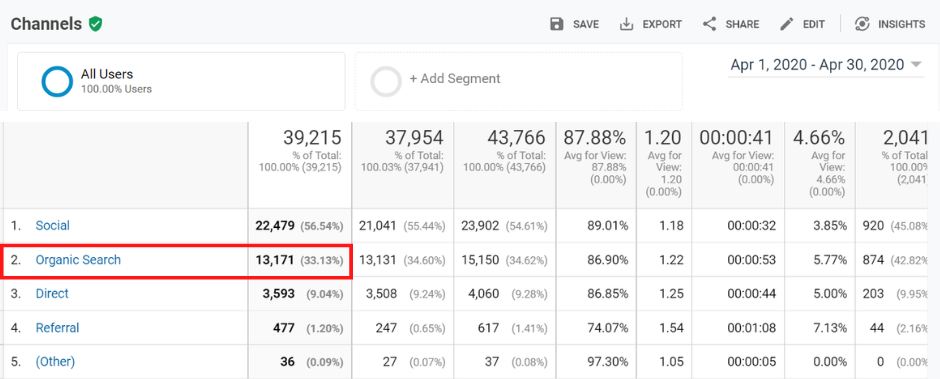This screenshot has height=379, width=940.
Task: Click Referral users value 477
Action: [x=284, y=328]
